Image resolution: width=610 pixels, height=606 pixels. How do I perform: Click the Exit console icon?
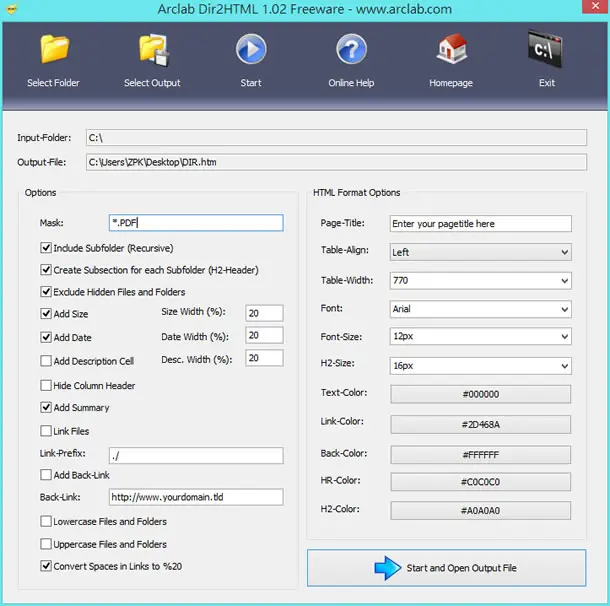pyautogui.click(x=545, y=49)
